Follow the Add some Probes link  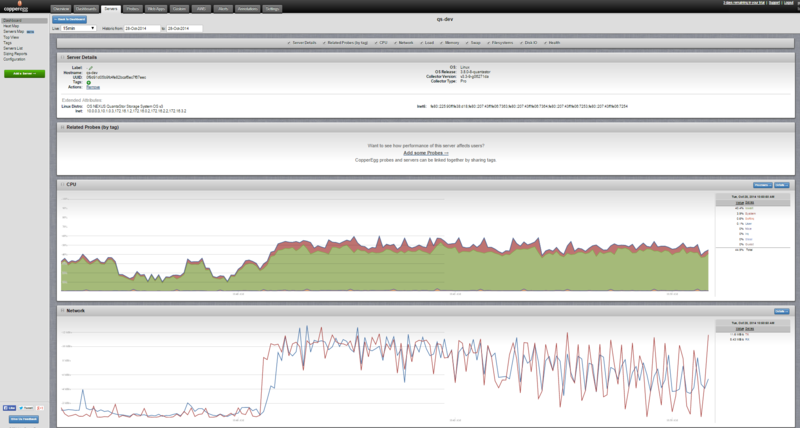click(426, 153)
